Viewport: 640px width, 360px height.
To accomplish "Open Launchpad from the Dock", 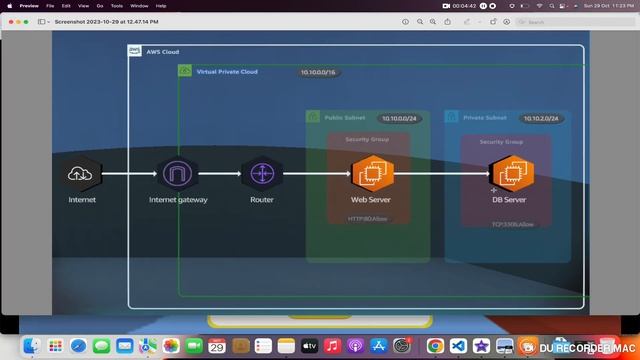I will coord(55,346).
